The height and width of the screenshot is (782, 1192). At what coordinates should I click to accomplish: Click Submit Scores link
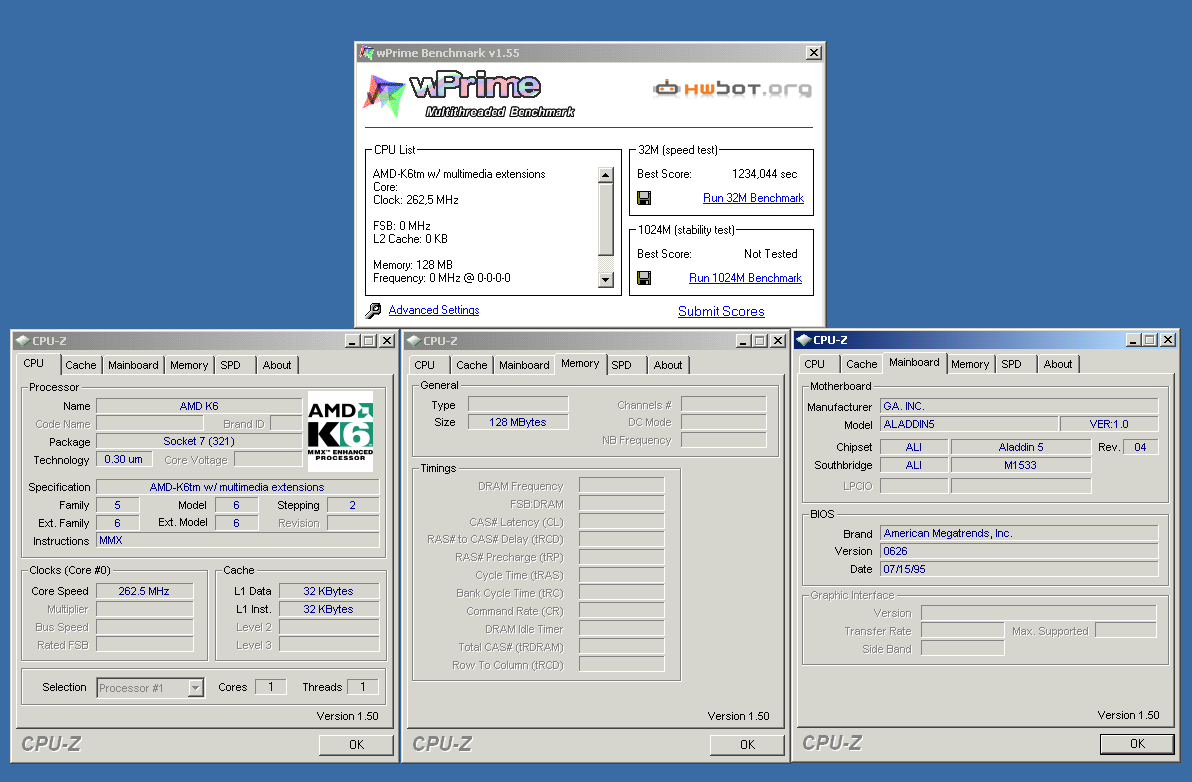click(721, 311)
